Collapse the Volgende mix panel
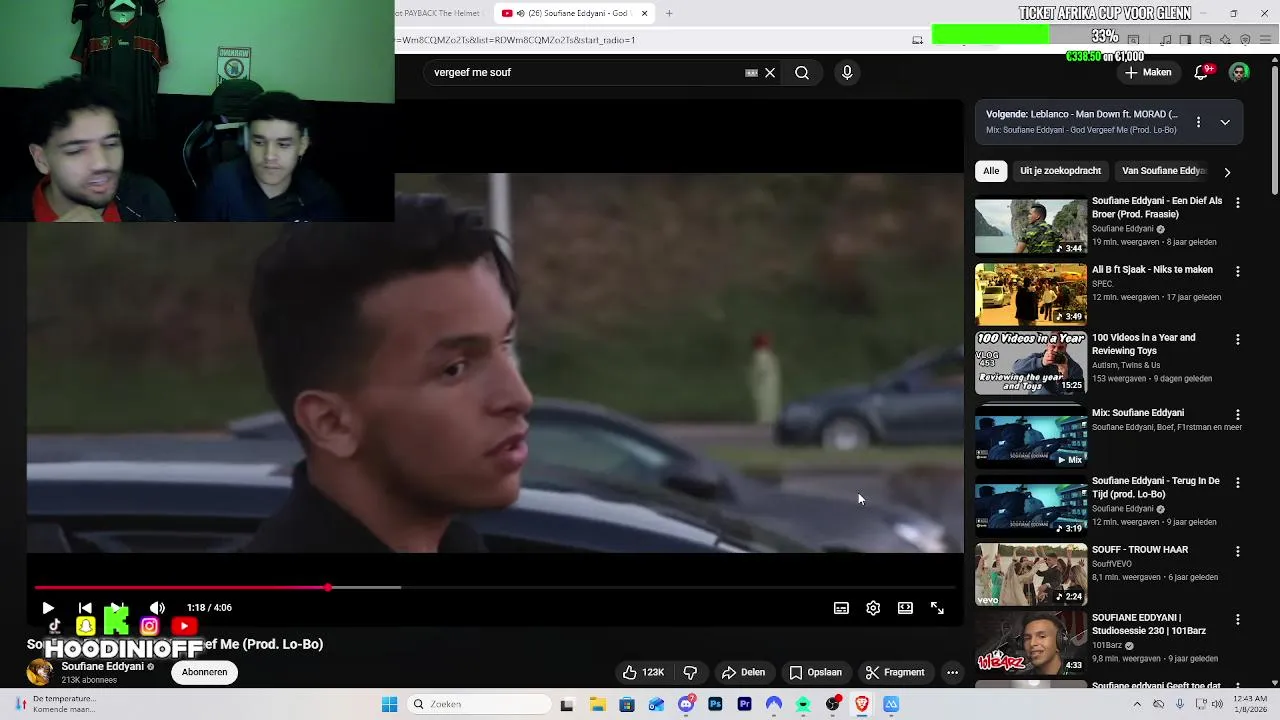 [1225, 122]
